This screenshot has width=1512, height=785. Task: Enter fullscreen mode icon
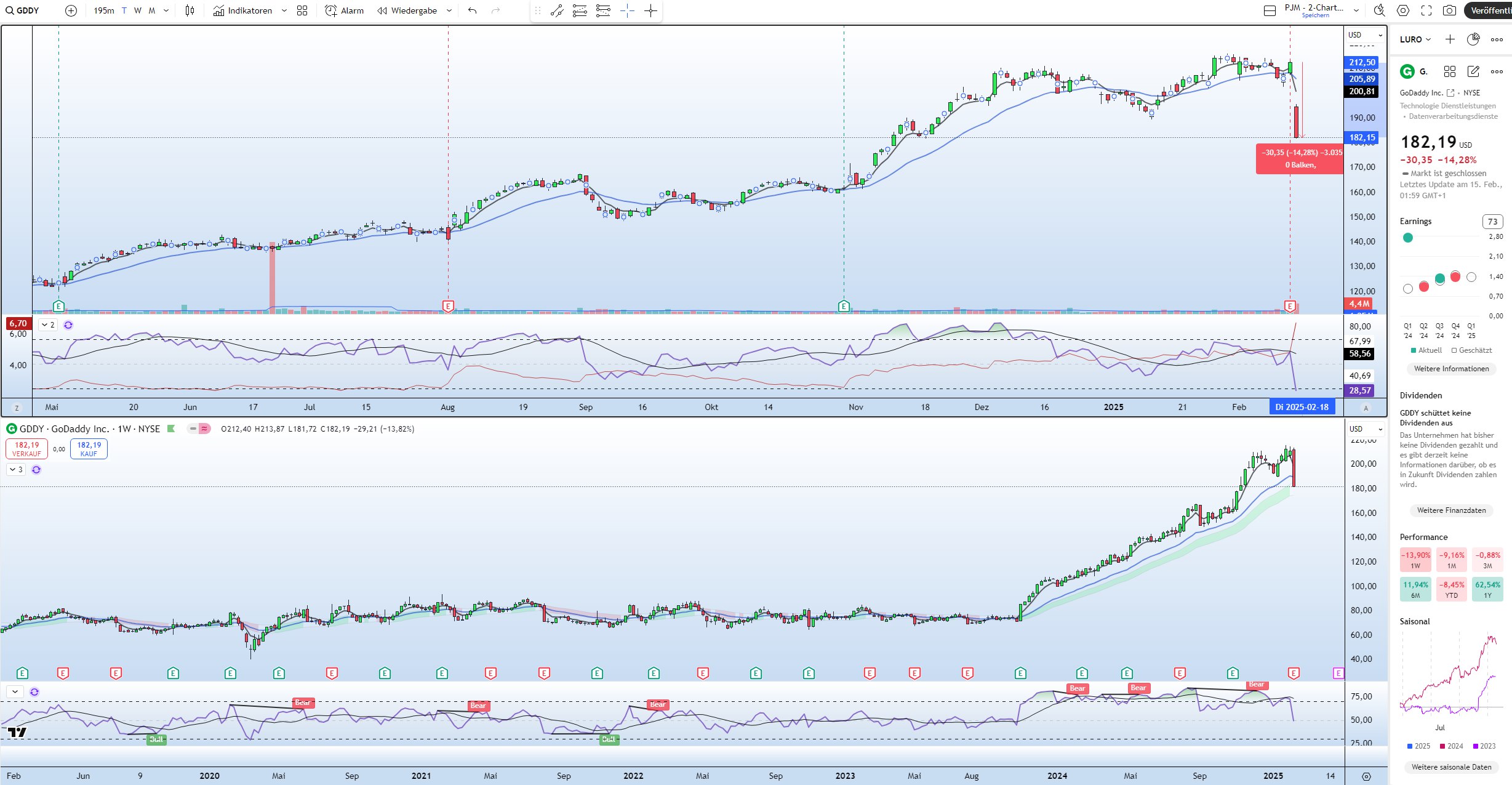[x=1426, y=10]
